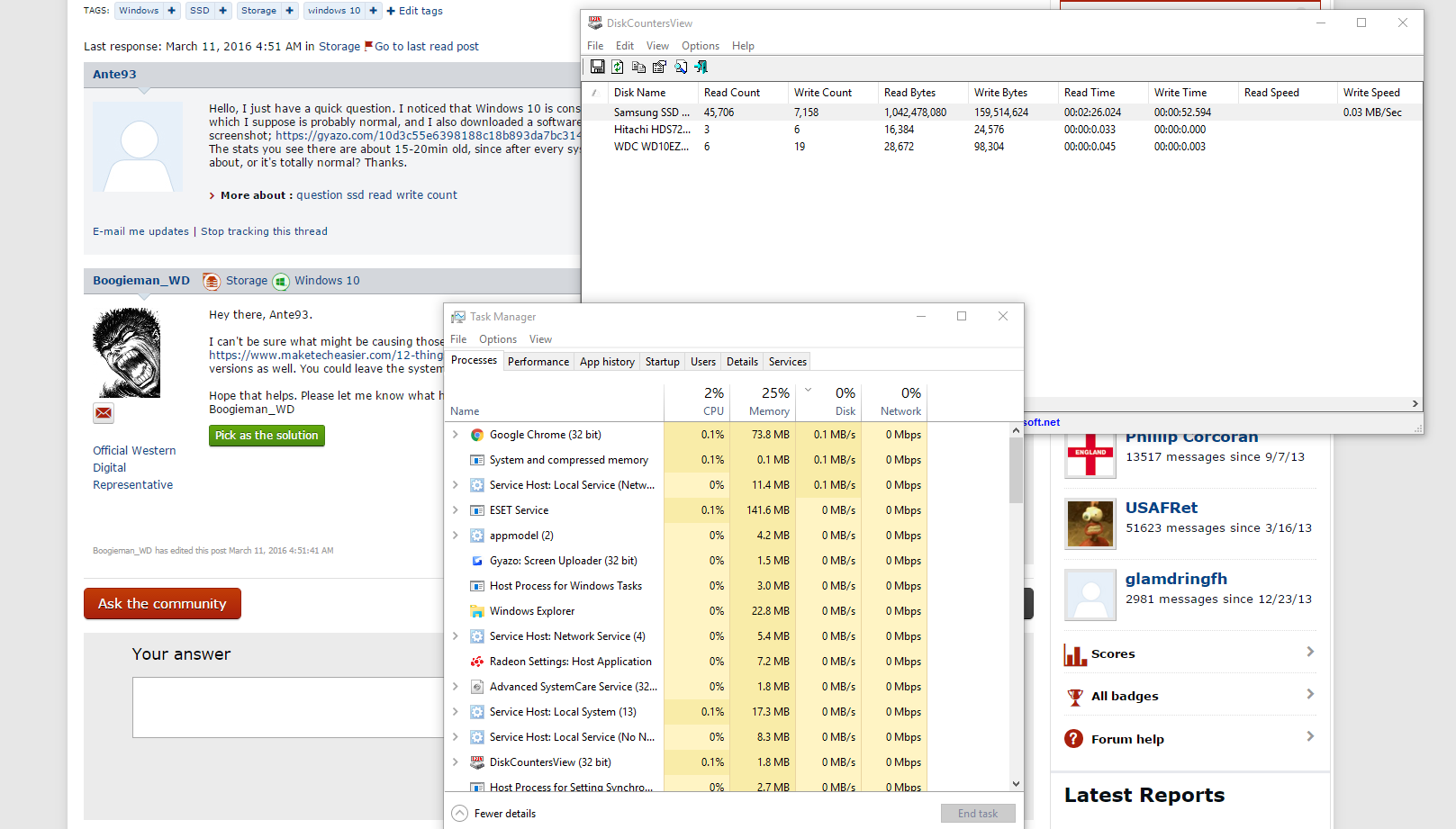This screenshot has height=829, width=1456.
Task: Click the Fewer details arrow icon
Action: pyautogui.click(x=459, y=814)
